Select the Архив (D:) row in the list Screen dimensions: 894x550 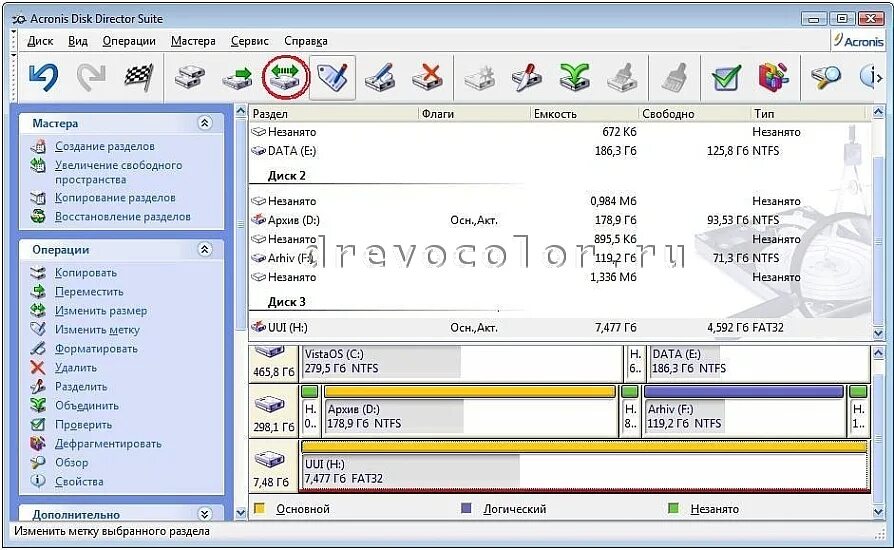560,220
